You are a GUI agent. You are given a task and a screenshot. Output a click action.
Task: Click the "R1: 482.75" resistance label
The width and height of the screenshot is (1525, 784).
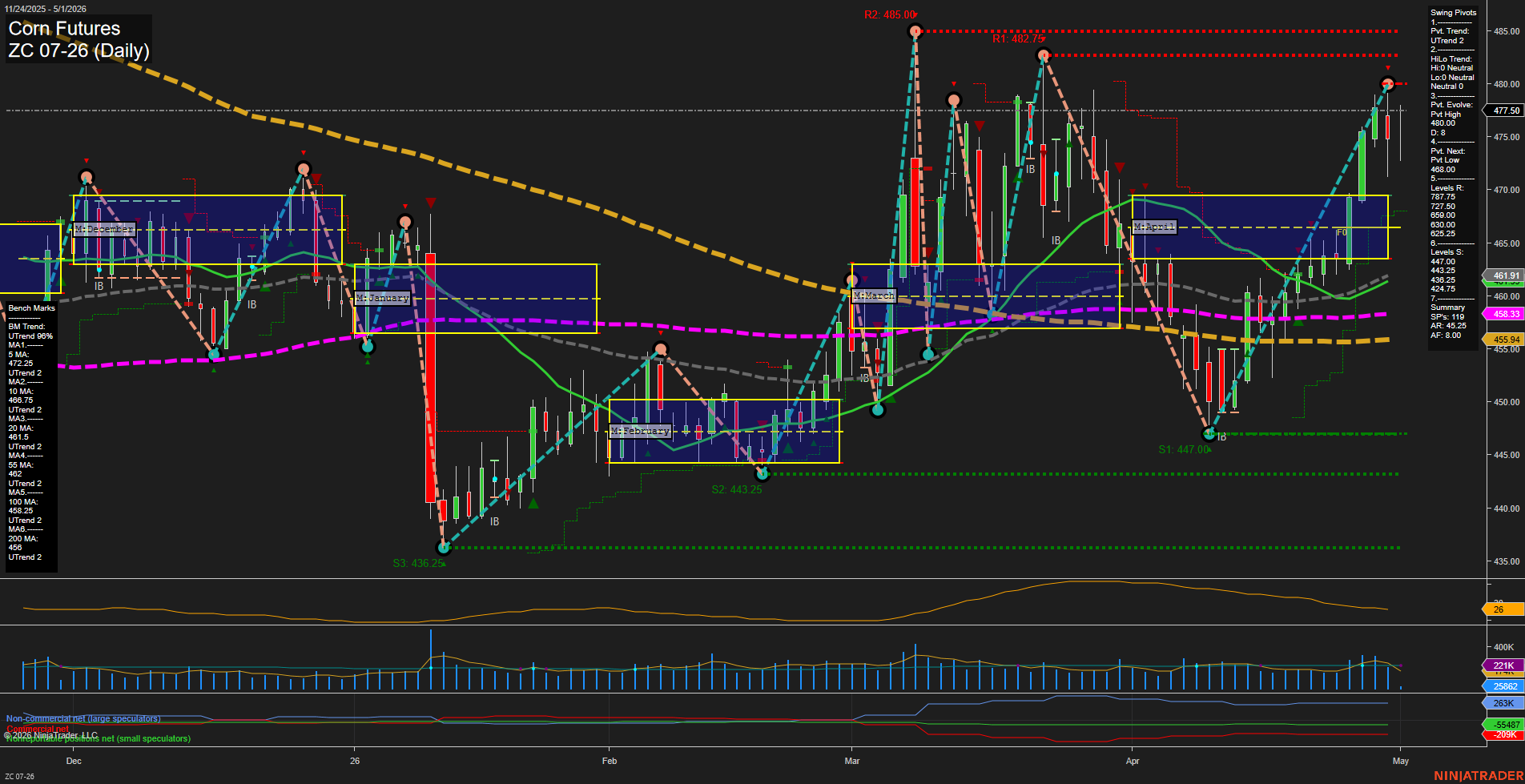[1017, 38]
